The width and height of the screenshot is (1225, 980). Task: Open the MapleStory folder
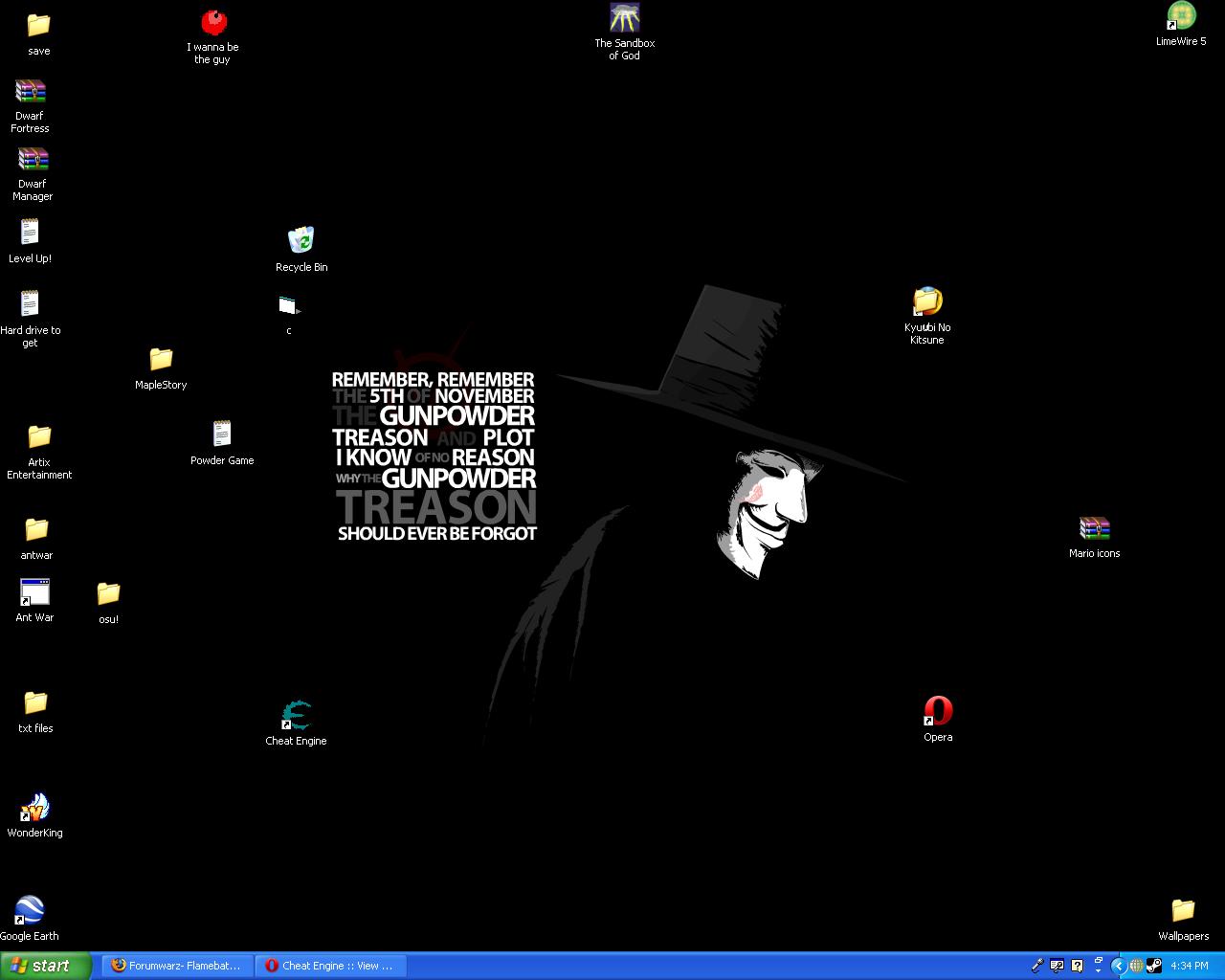click(x=161, y=359)
